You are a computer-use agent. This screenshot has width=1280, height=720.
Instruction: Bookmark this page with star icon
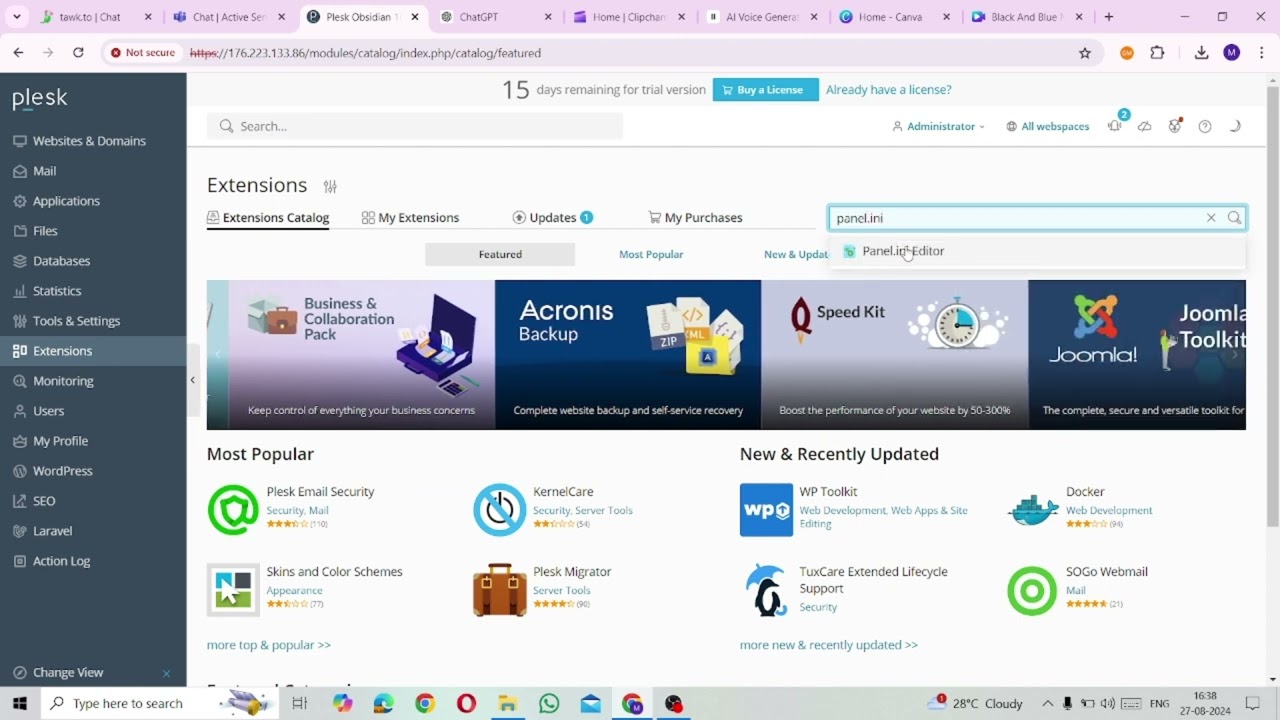[1085, 53]
